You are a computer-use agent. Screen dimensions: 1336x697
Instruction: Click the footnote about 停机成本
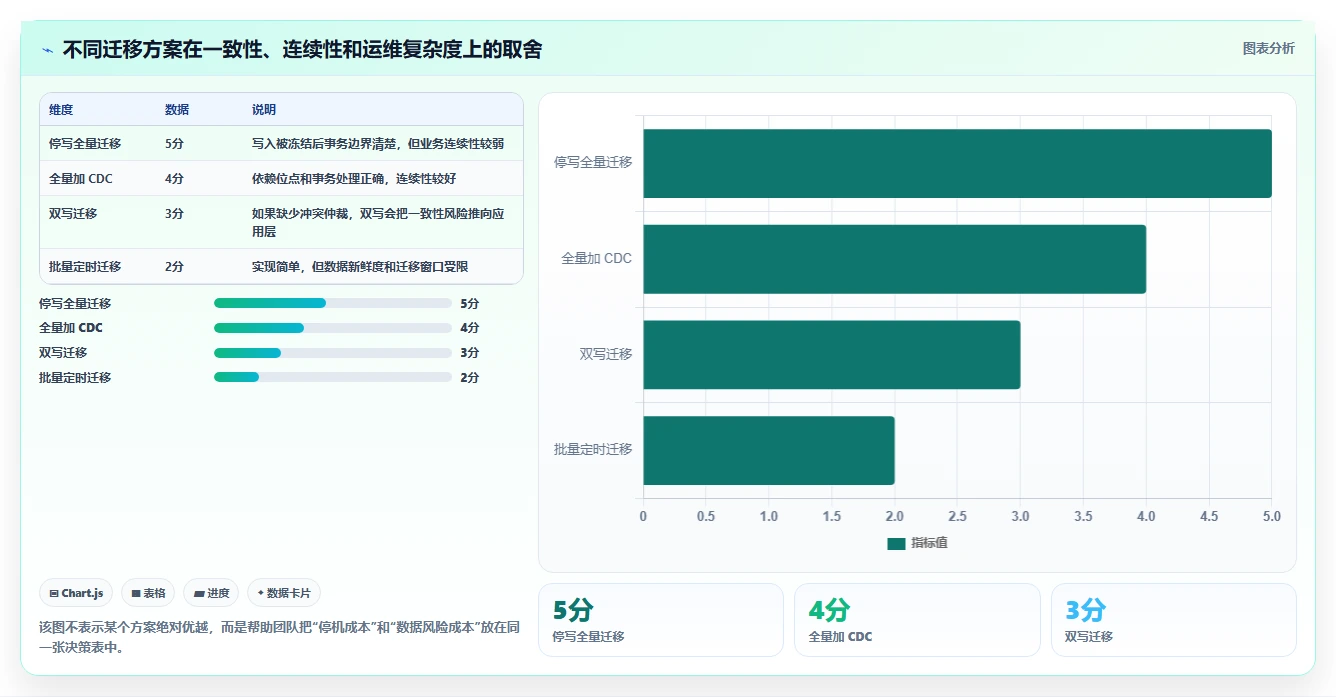(279, 637)
